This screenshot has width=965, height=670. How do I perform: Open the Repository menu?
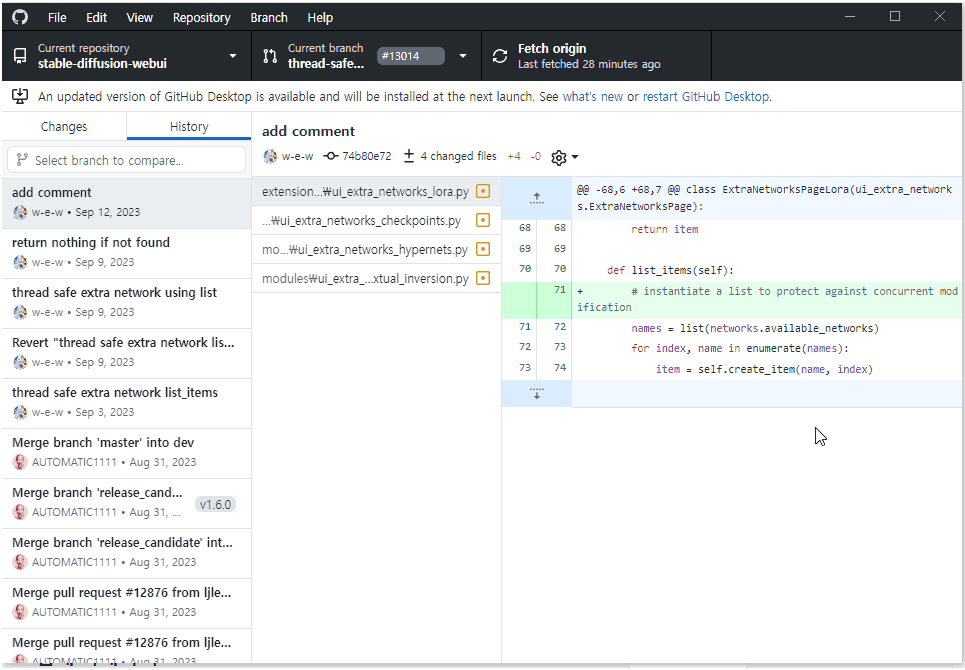(201, 18)
